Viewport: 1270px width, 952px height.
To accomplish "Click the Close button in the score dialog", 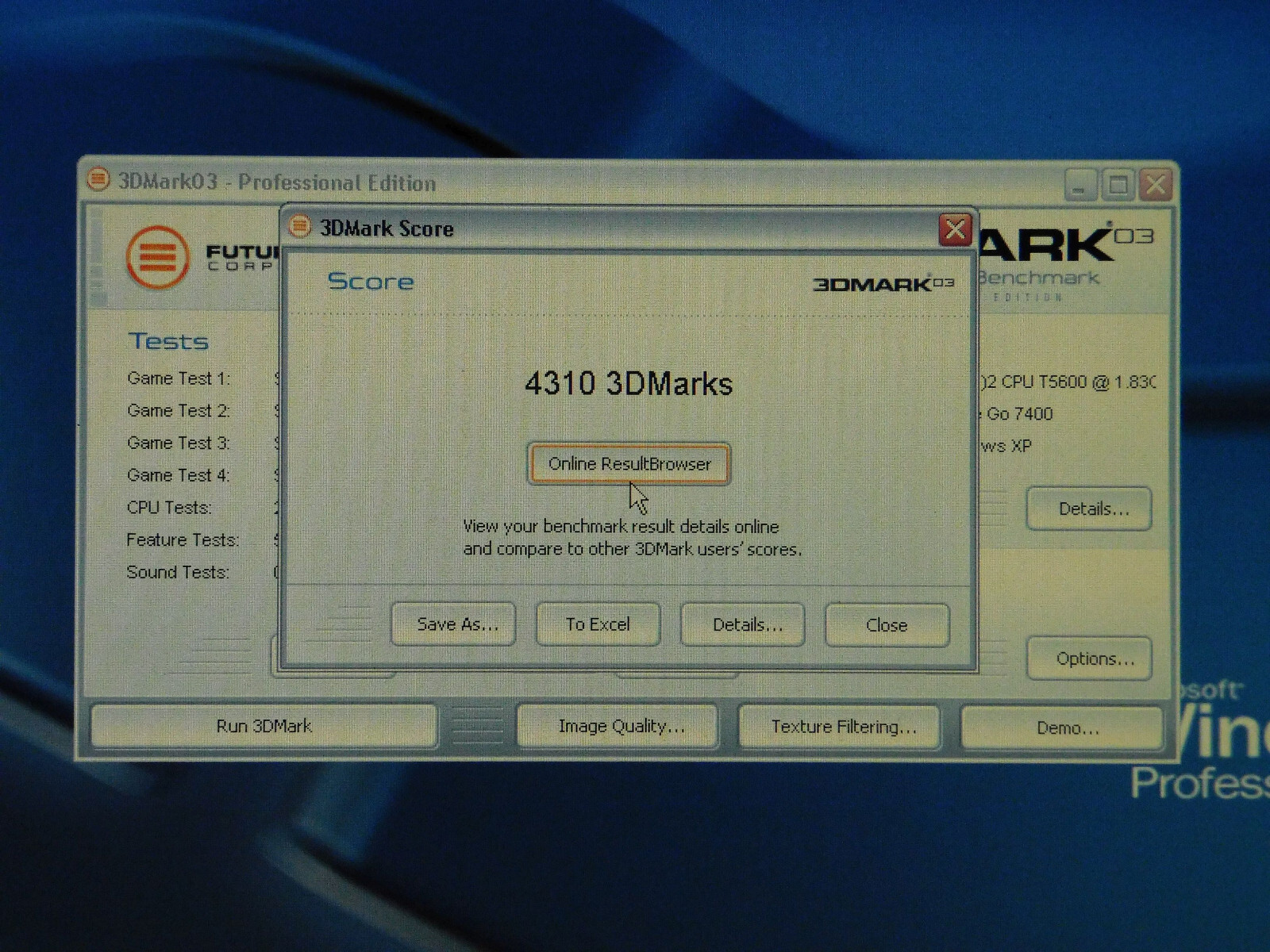I will (x=887, y=625).
